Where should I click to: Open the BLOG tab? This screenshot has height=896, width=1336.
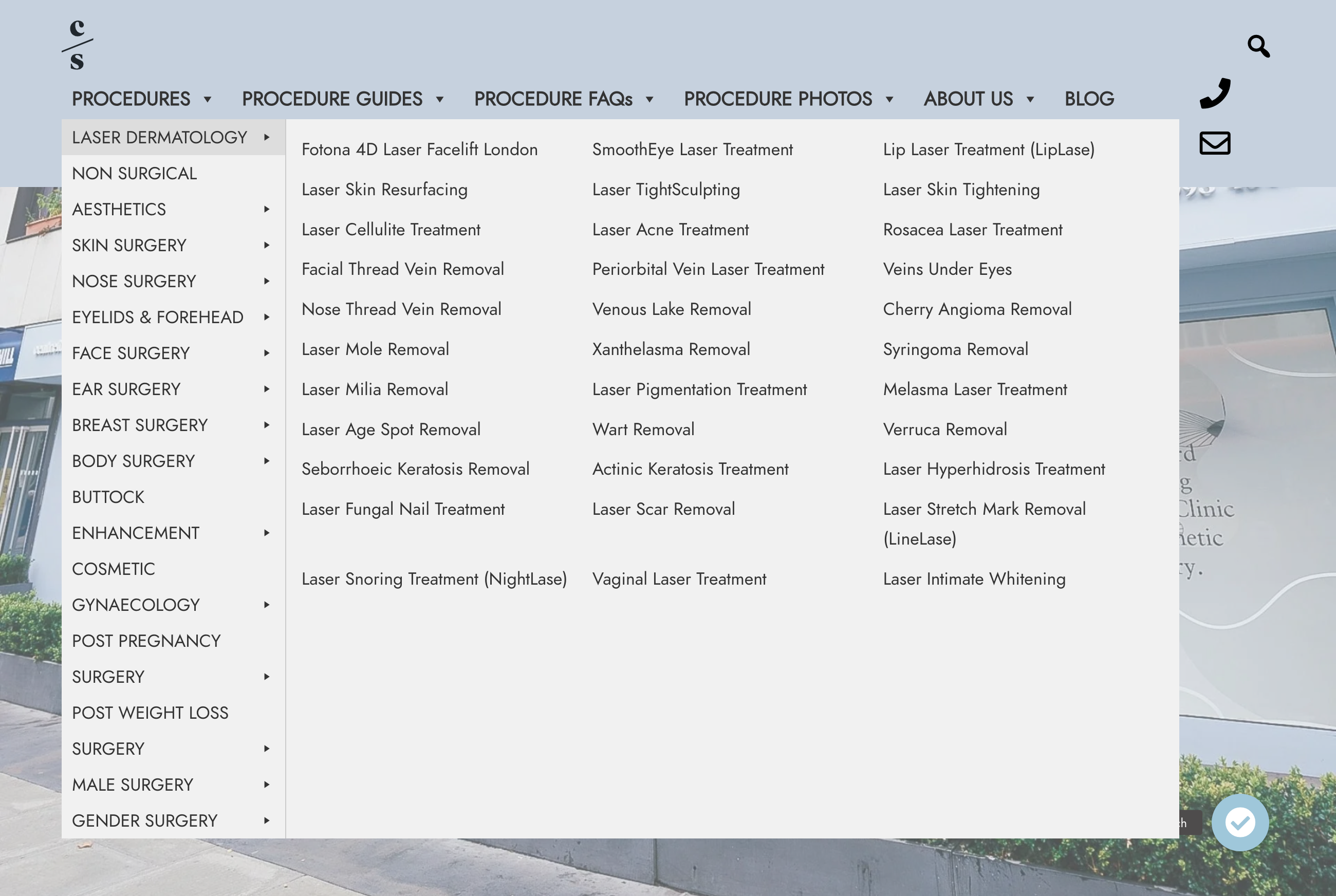tap(1089, 98)
